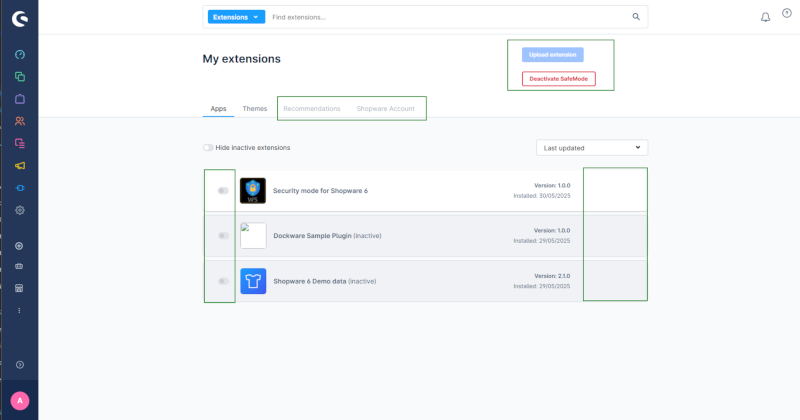Screen dimensions: 800x420
Task: Open the Content layout icon
Action: 20,143
